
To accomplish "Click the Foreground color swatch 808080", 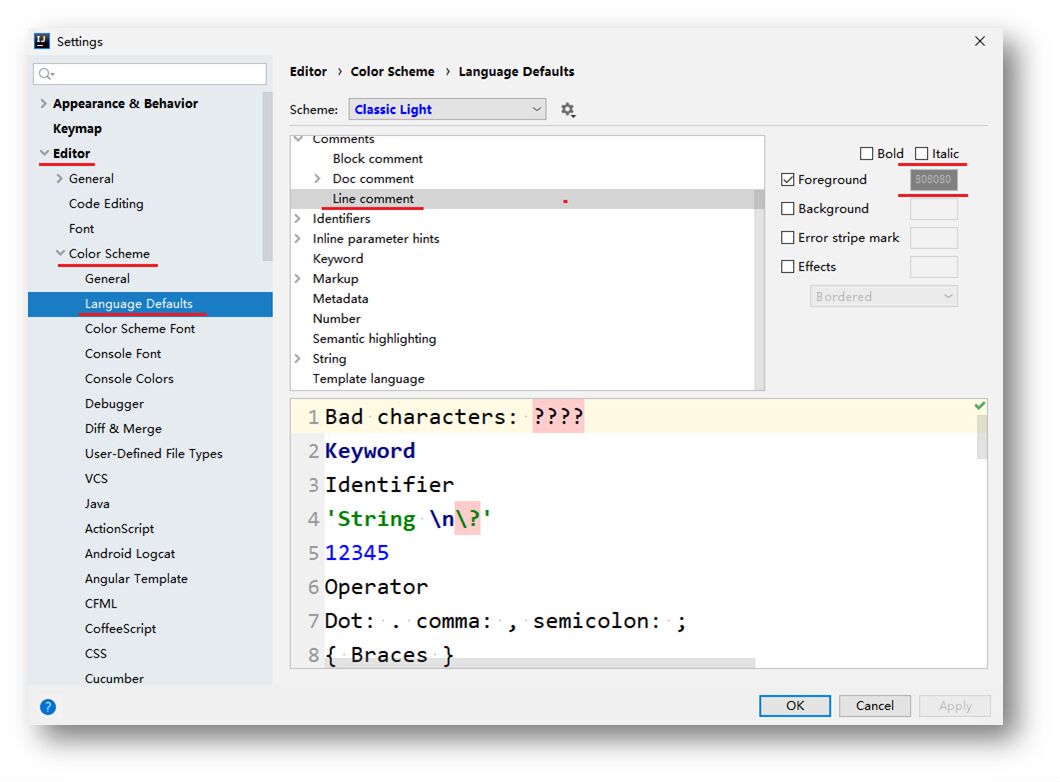I will point(934,179).
